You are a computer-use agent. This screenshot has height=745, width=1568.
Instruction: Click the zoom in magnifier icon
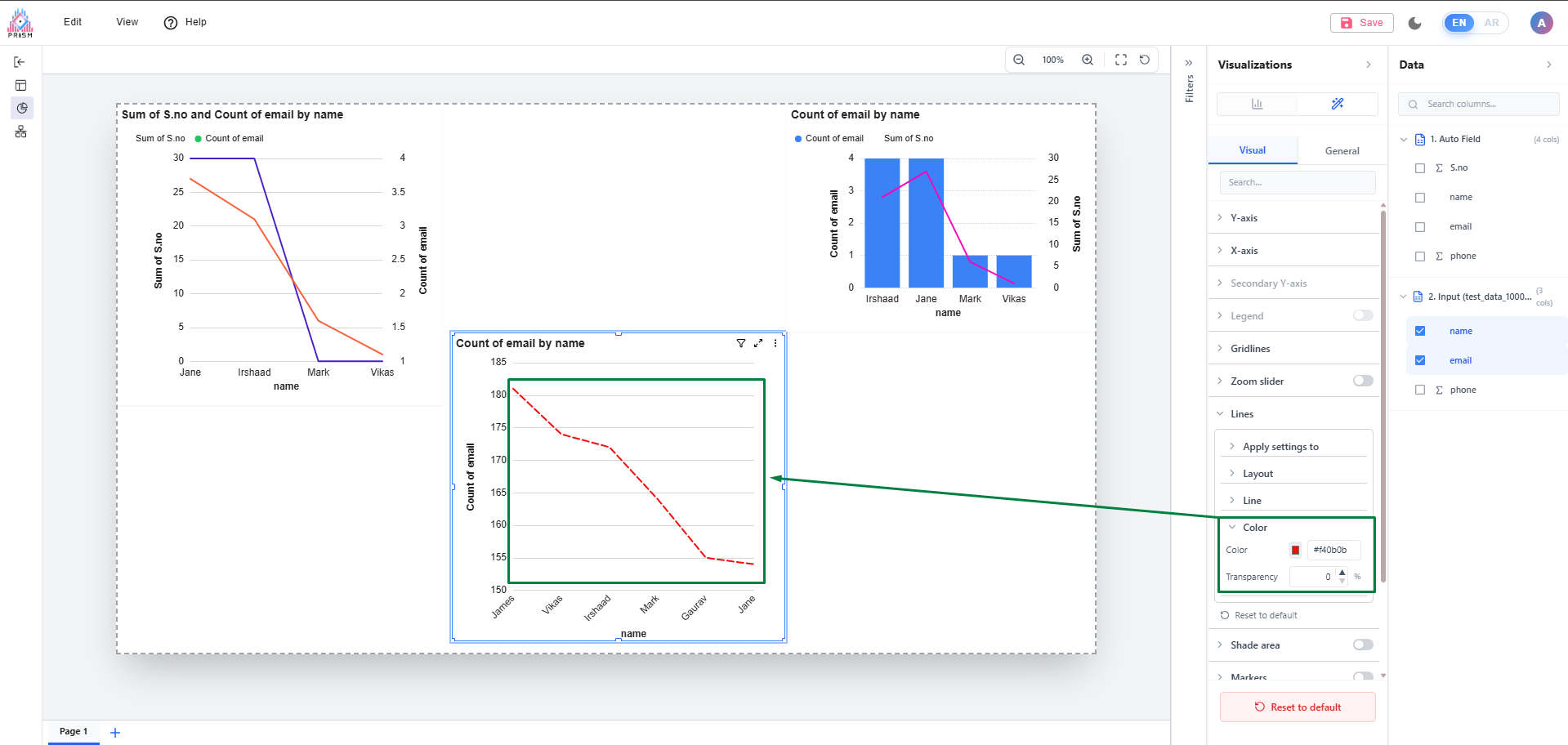(x=1088, y=60)
